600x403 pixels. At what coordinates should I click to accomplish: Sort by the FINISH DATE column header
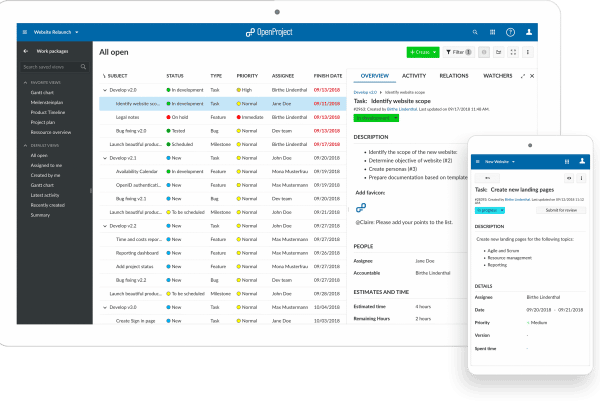tap(328, 76)
